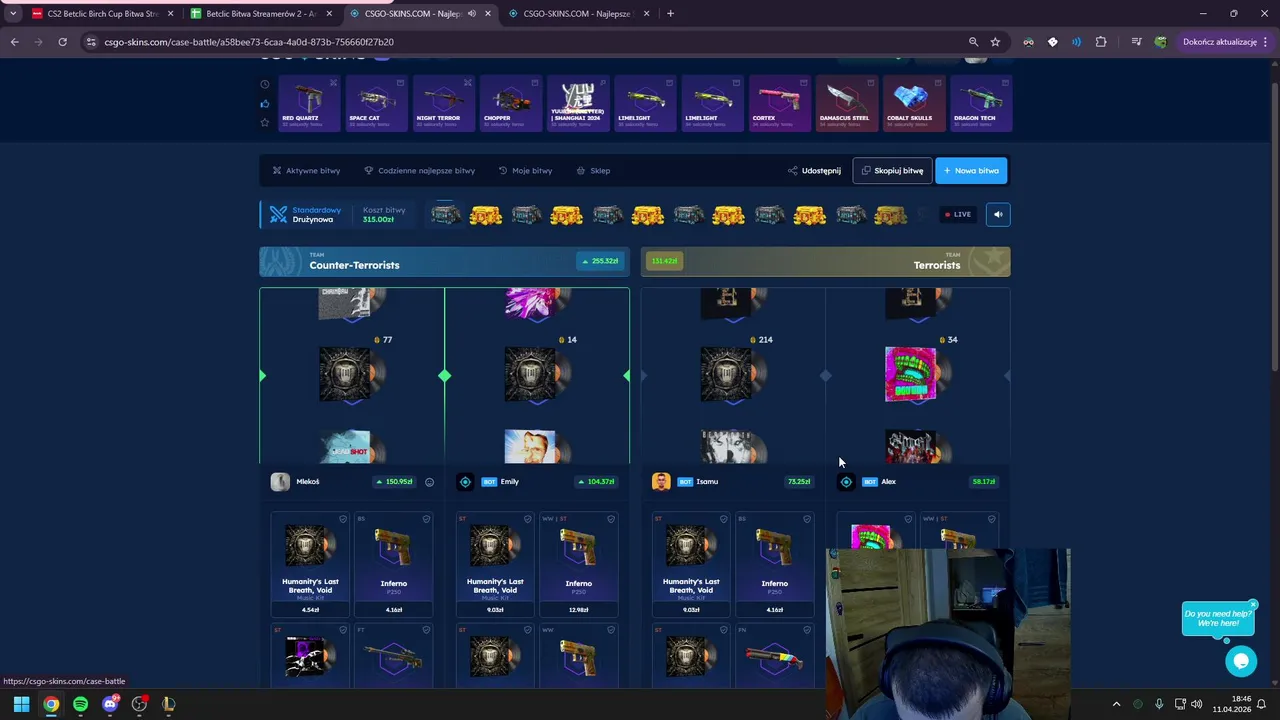Click the Udostępnij share icon
The width and height of the screenshot is (1280, 720).
pyautogui.click(x=793, y=171)
